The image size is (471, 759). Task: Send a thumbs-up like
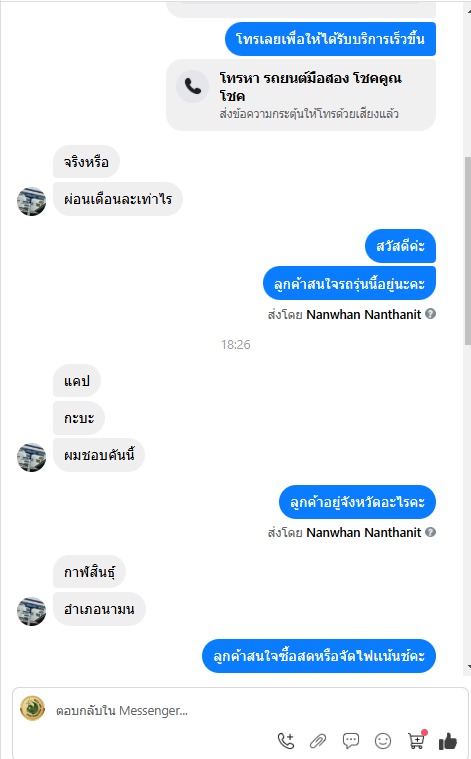click(448, 741)
